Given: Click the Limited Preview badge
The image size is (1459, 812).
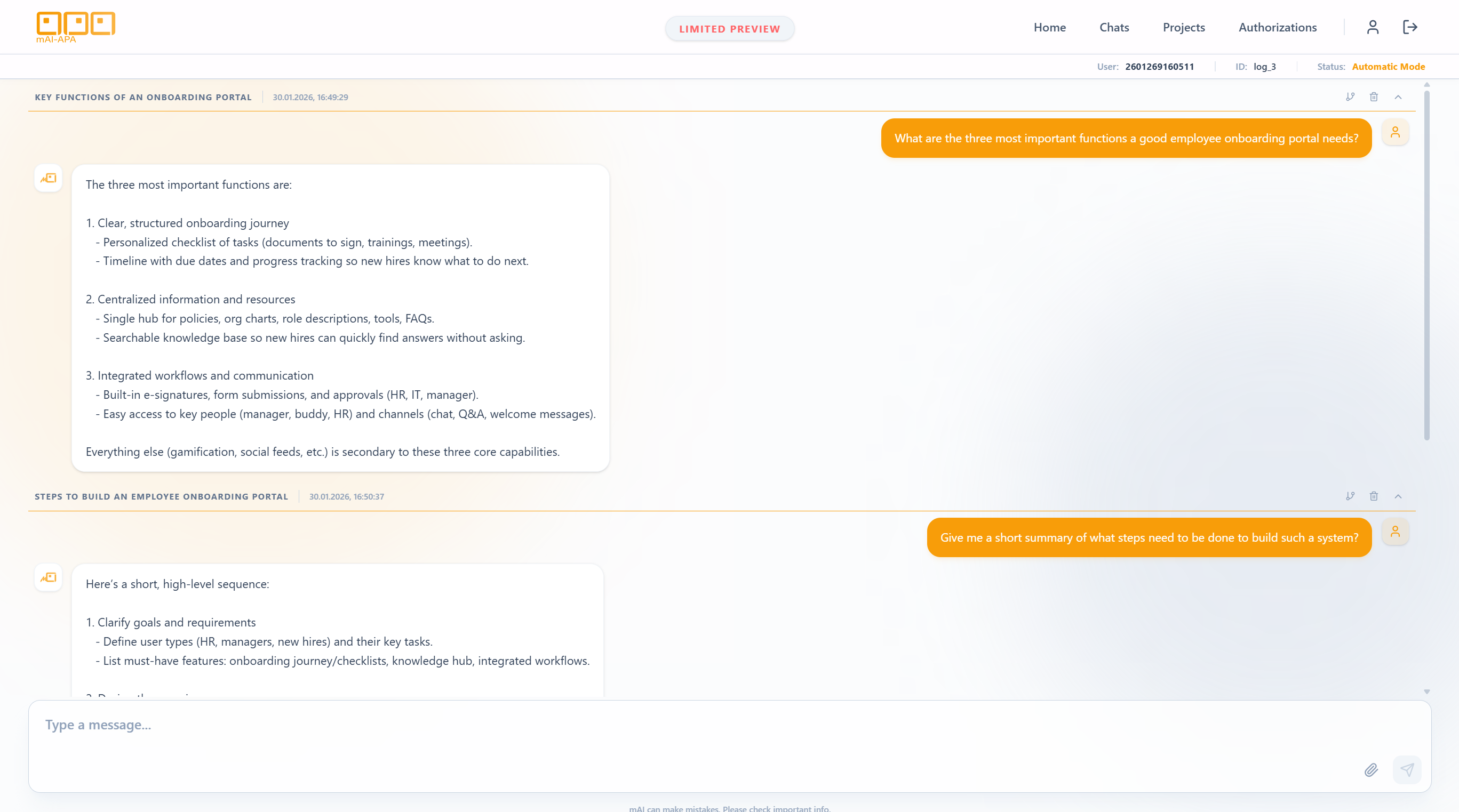Looking at the screenshot, I should click(730, 28).
